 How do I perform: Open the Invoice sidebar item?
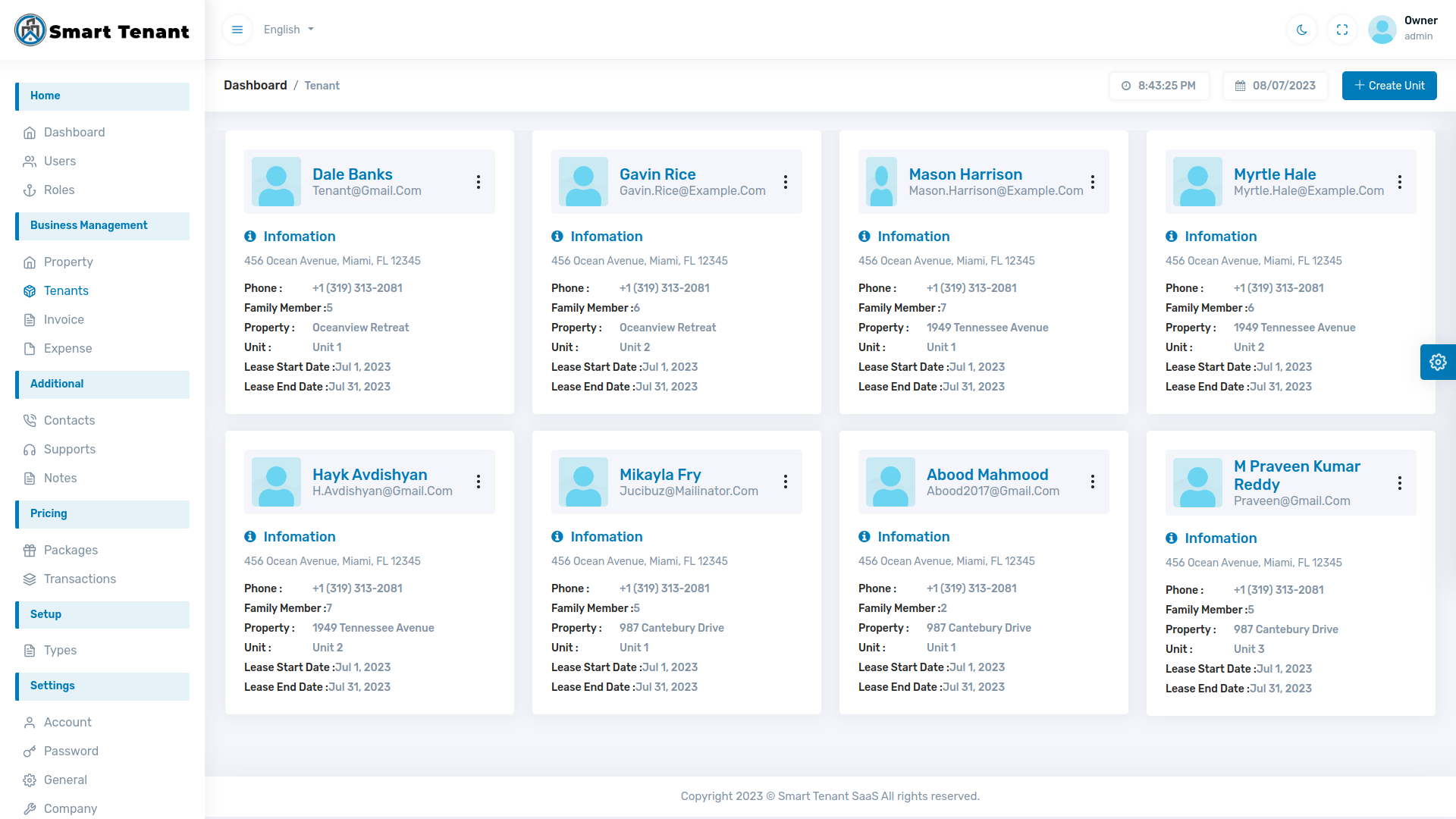64,319
